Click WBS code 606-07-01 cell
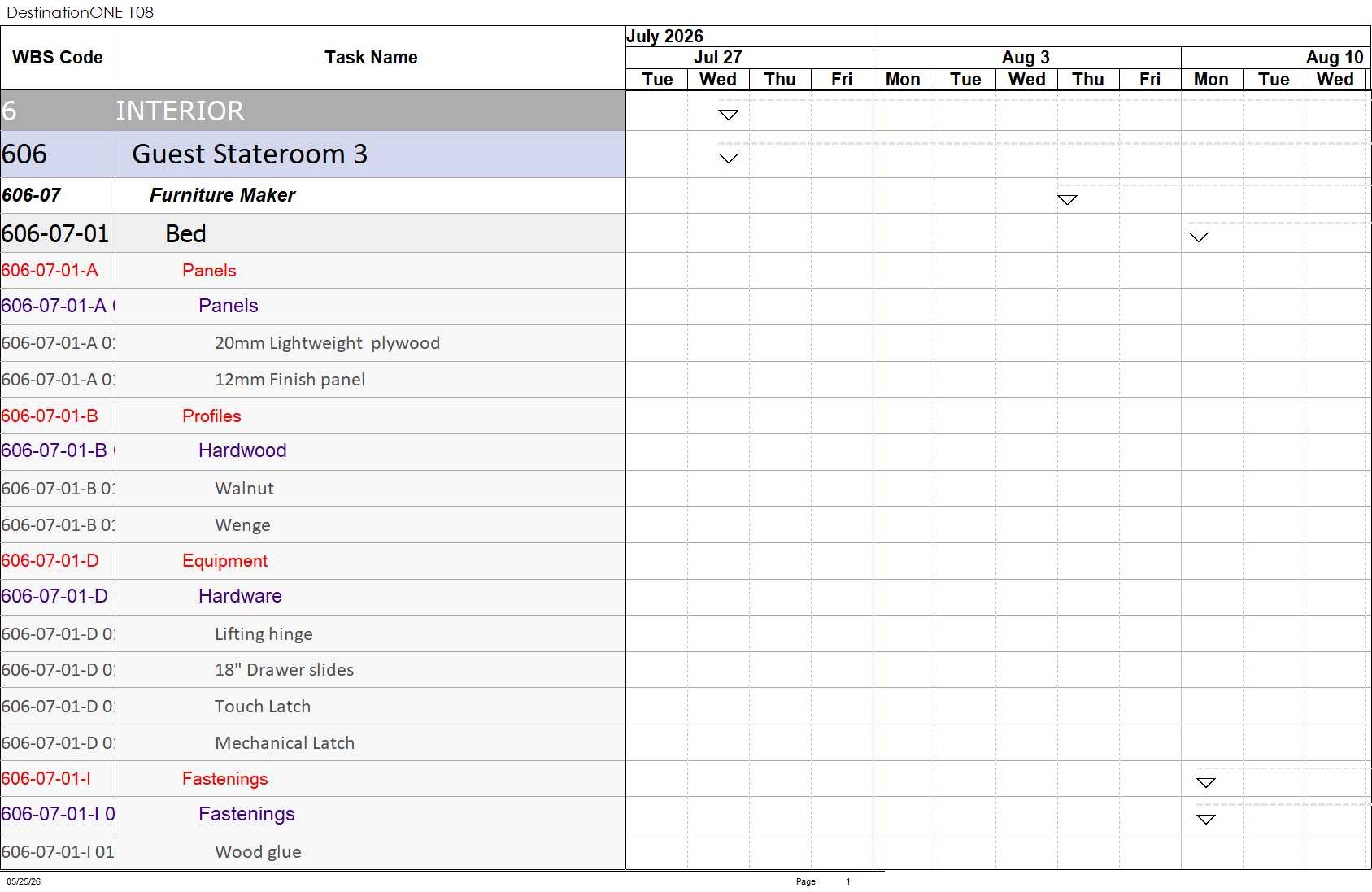 click(x=58, y=233)
